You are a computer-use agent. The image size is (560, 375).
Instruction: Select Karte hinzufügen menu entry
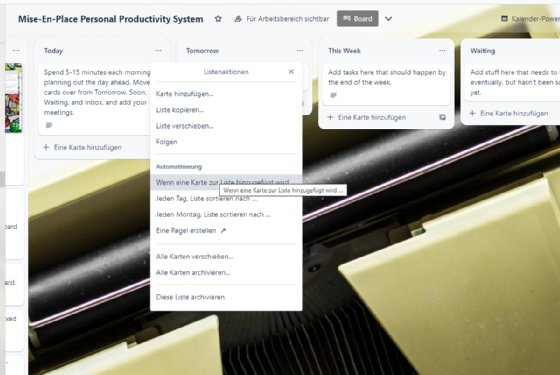tap(226, 94)
